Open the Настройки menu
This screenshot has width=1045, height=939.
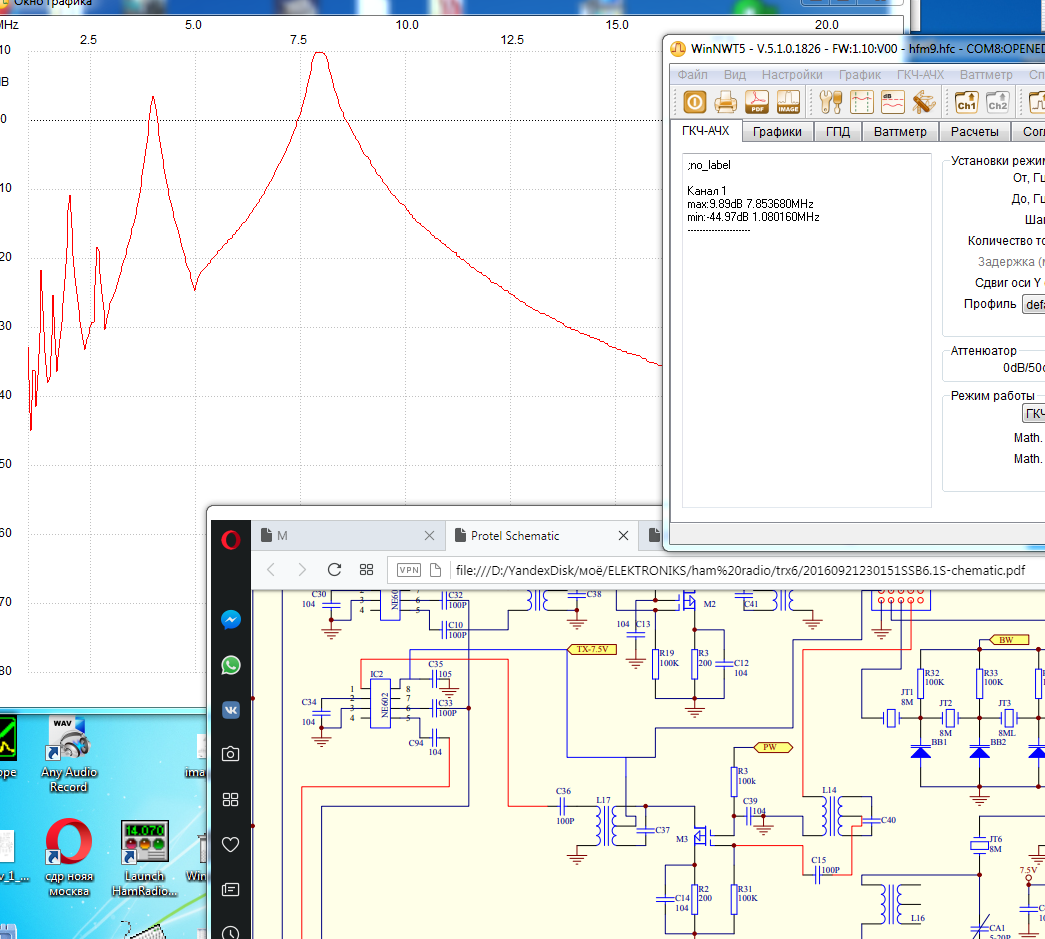pyautogui.click(x=792, y=75)
